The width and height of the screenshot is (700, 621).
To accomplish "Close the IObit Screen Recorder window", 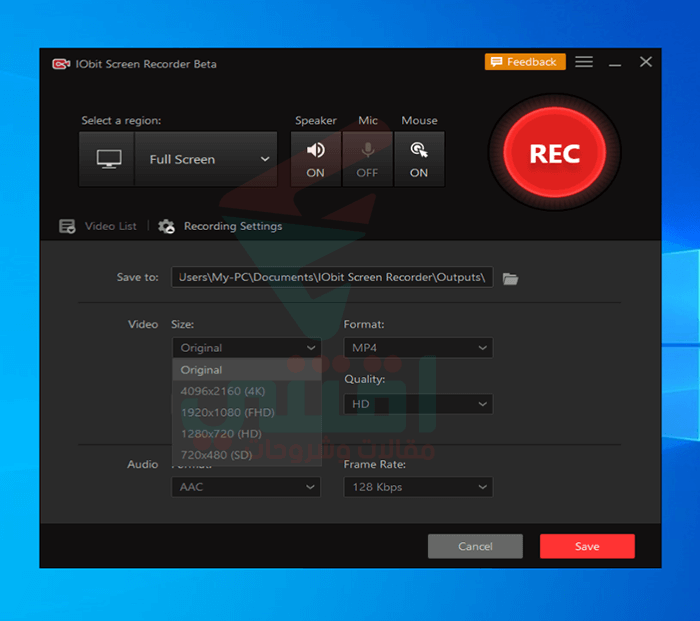I will point(646,62).
